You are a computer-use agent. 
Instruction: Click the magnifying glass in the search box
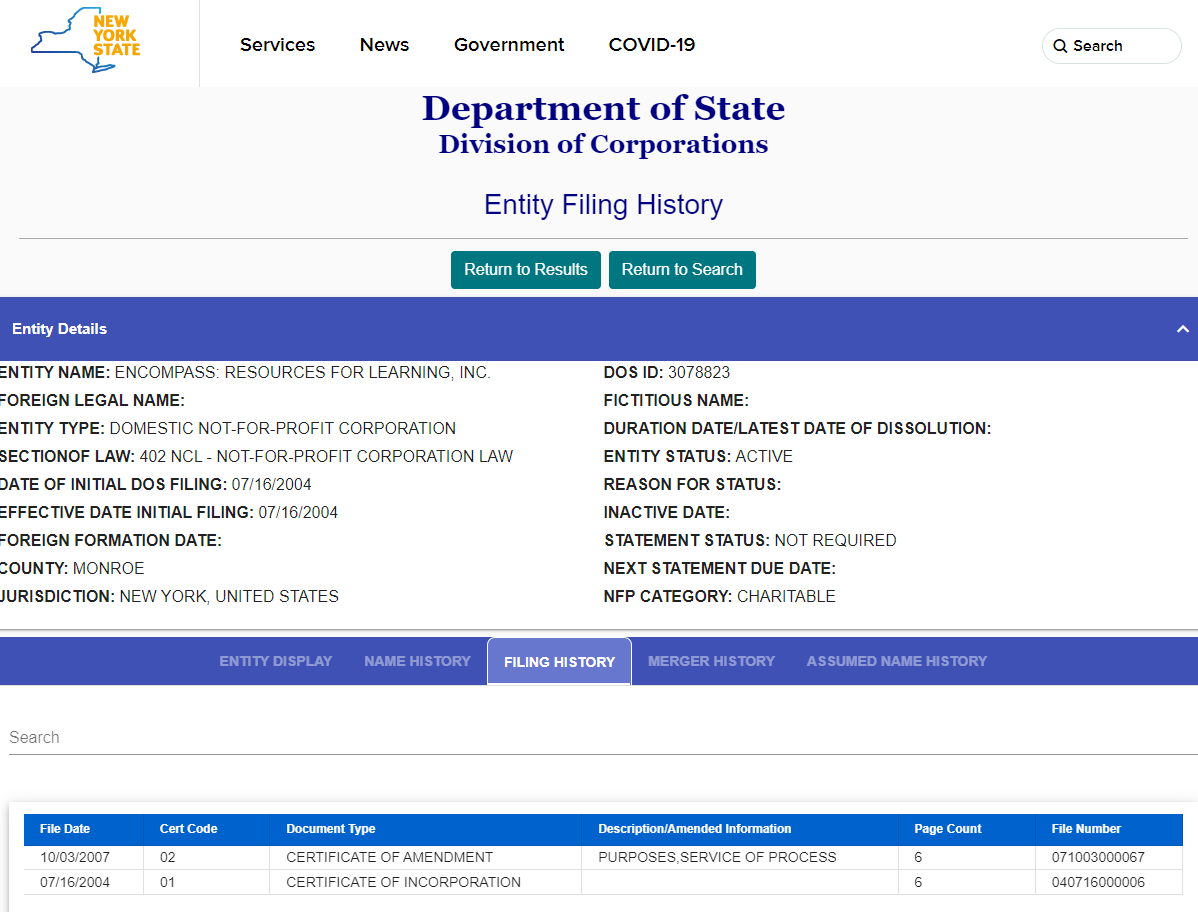1061,46
